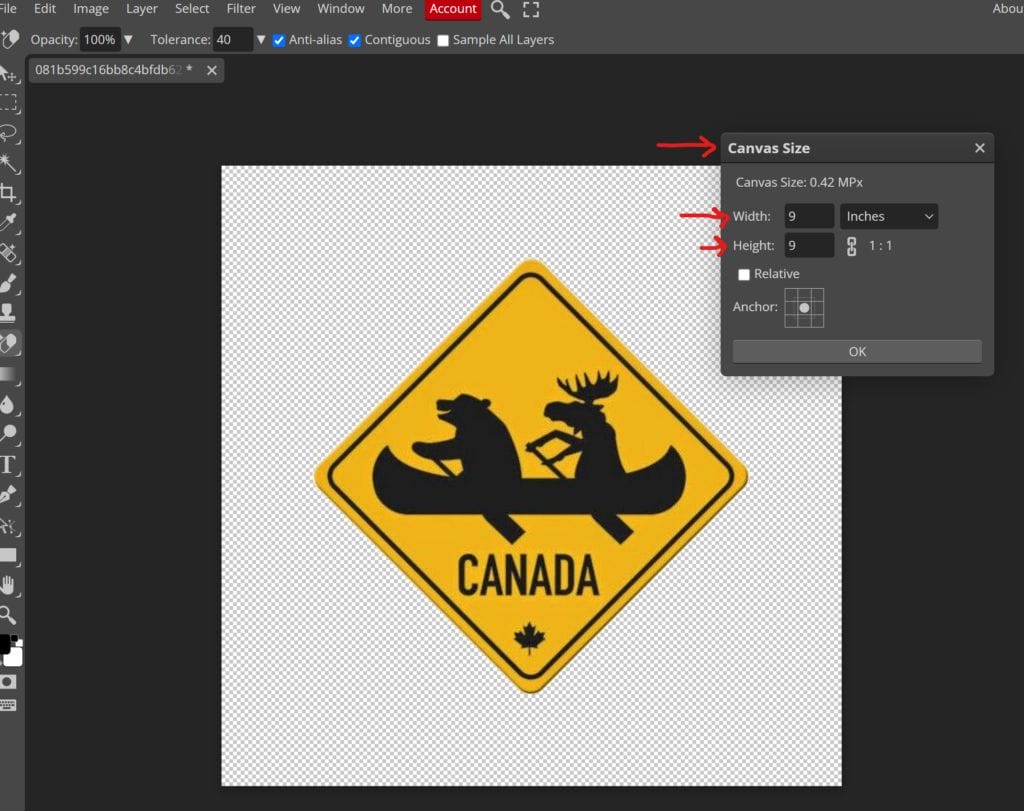Select the Path Select tool
The height and width of the screenshot is (811, 1024).
(8, 525)
